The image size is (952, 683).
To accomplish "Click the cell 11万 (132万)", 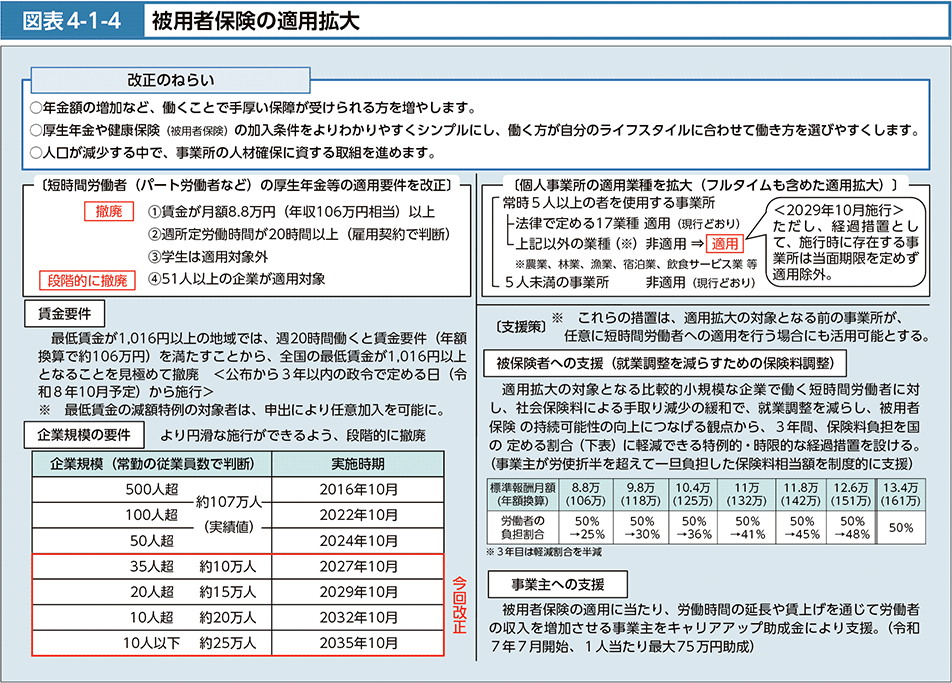I will (x=747, y=495).
